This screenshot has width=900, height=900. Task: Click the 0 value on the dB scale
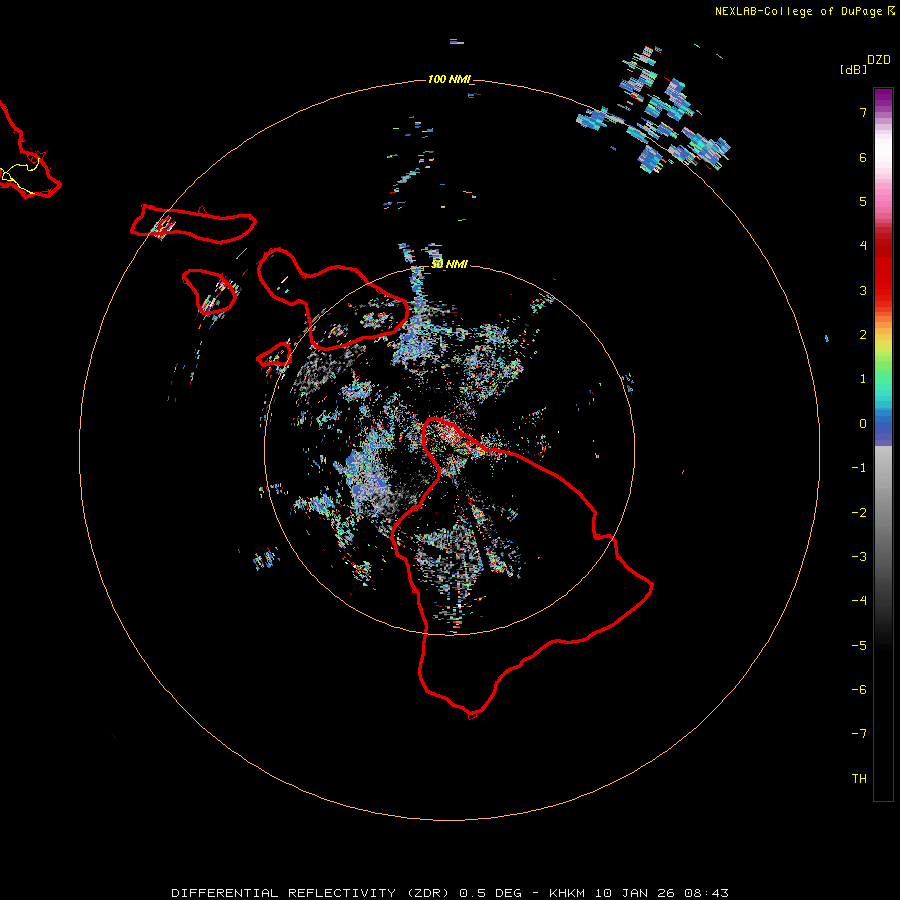point(863,424)
